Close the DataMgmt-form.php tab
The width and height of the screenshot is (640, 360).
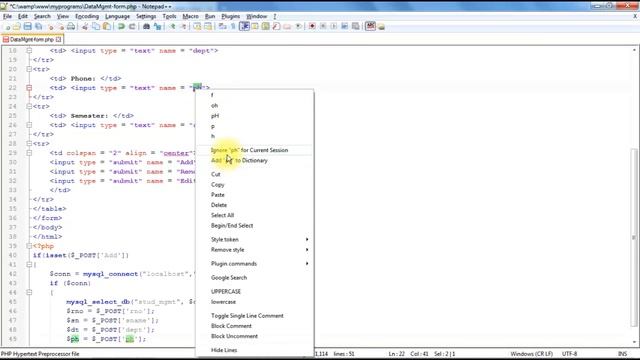tap(58, 40)
